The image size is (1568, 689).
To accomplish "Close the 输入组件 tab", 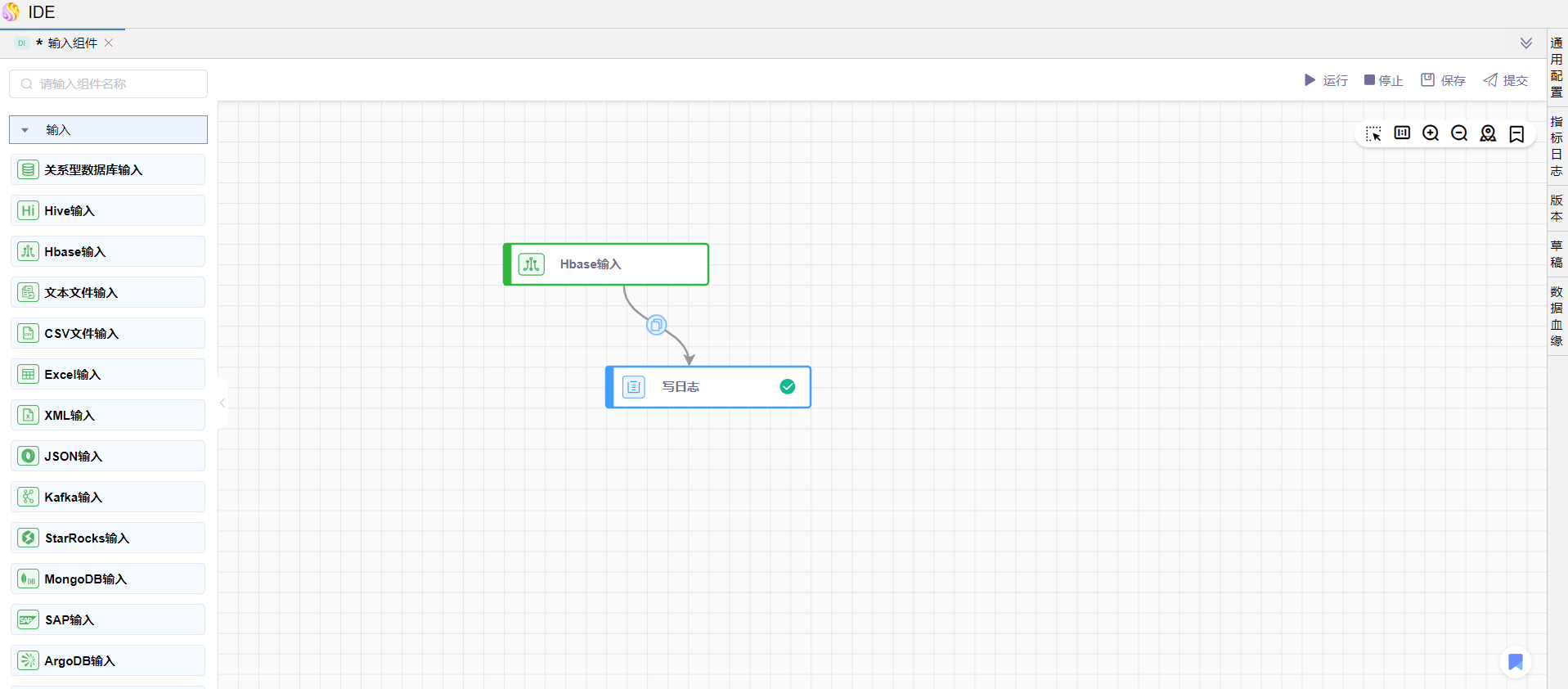I will coord(109,43).
